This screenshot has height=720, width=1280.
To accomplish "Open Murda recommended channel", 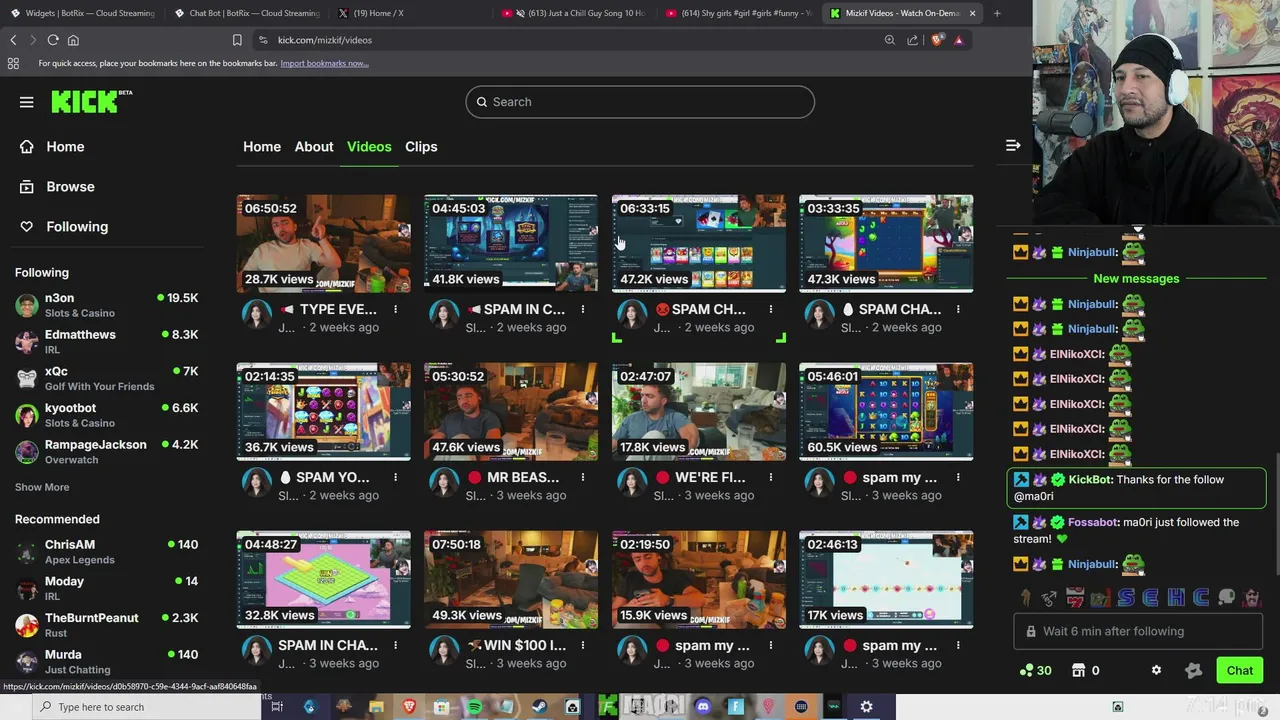I will click(x=107, y=661).
